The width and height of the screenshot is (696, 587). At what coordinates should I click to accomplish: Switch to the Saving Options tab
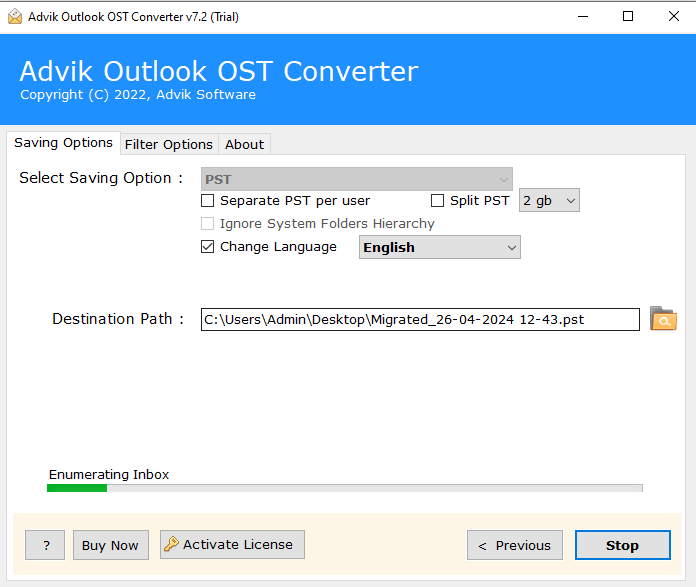coord(63,143)
